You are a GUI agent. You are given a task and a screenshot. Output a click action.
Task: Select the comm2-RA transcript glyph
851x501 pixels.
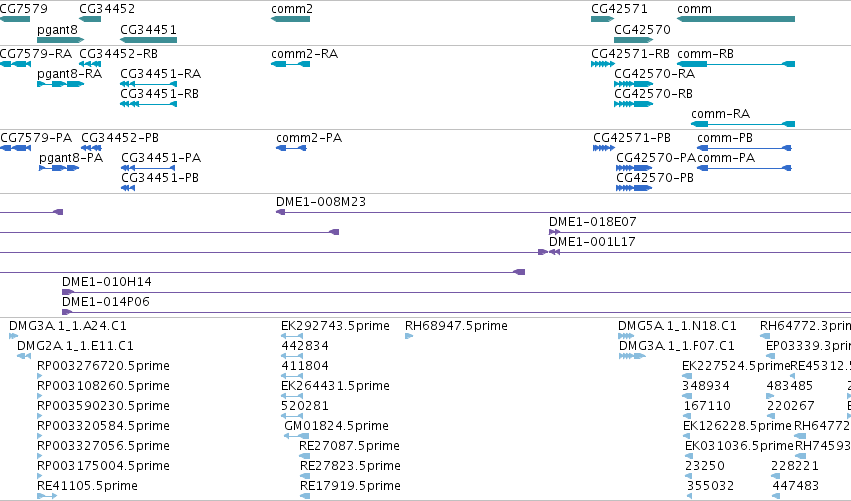pyautogui.click(x=290, y=64)
